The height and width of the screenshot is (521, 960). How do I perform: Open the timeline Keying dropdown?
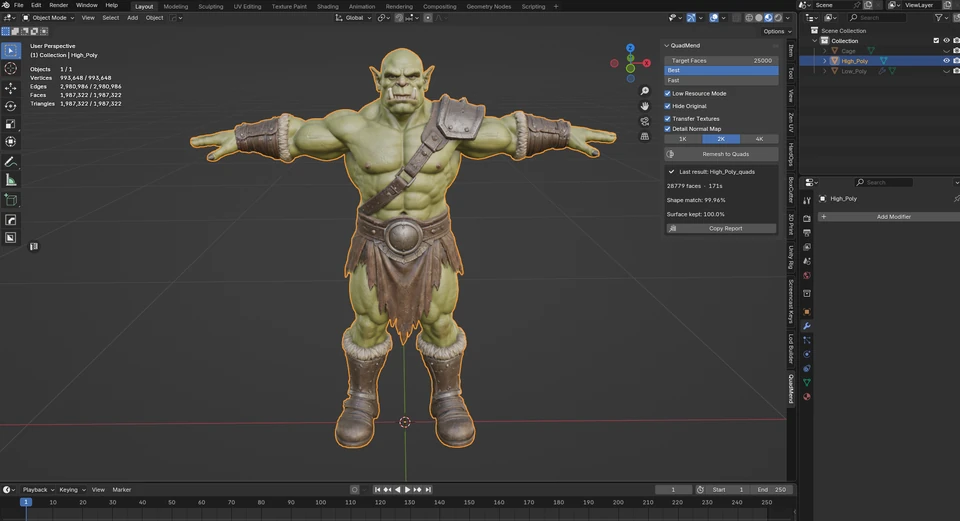[x=72, y=490]
